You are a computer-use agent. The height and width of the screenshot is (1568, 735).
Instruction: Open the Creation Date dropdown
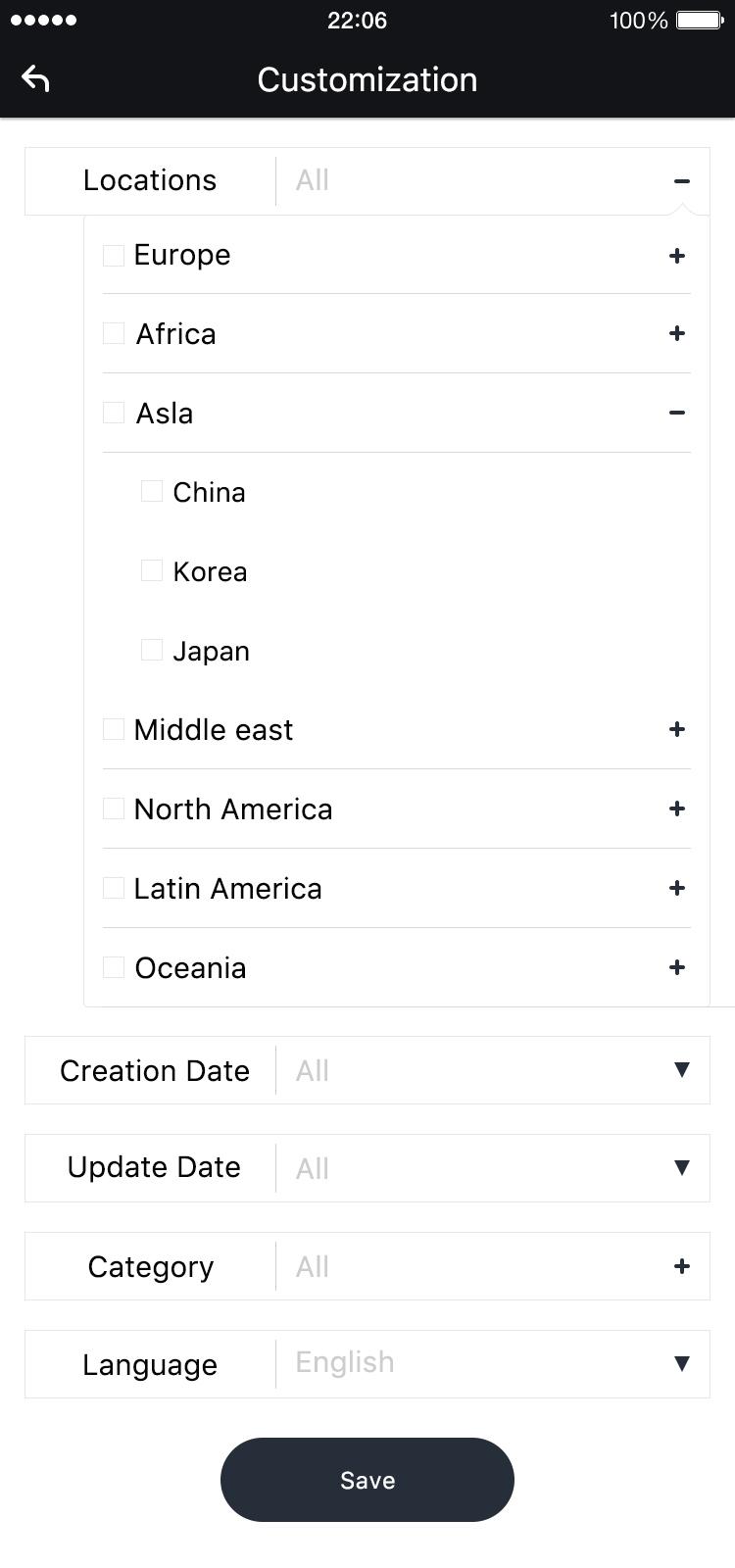(x=682, y=1070)
